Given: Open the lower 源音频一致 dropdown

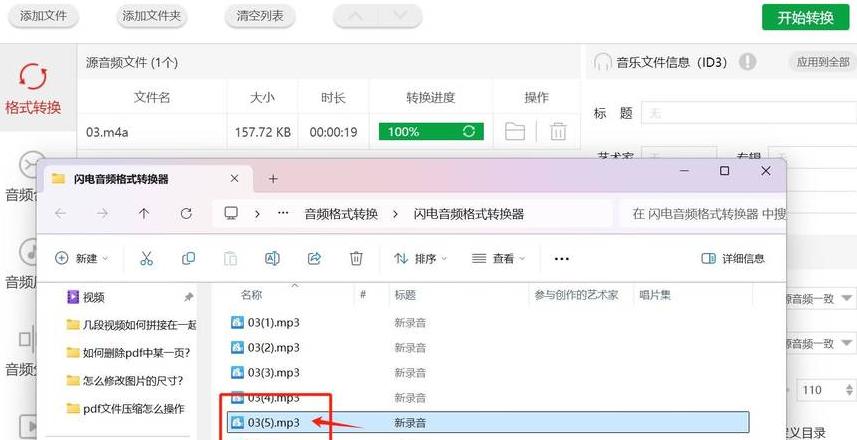Looking at the screenshot, I should click(x=819, y=343).
